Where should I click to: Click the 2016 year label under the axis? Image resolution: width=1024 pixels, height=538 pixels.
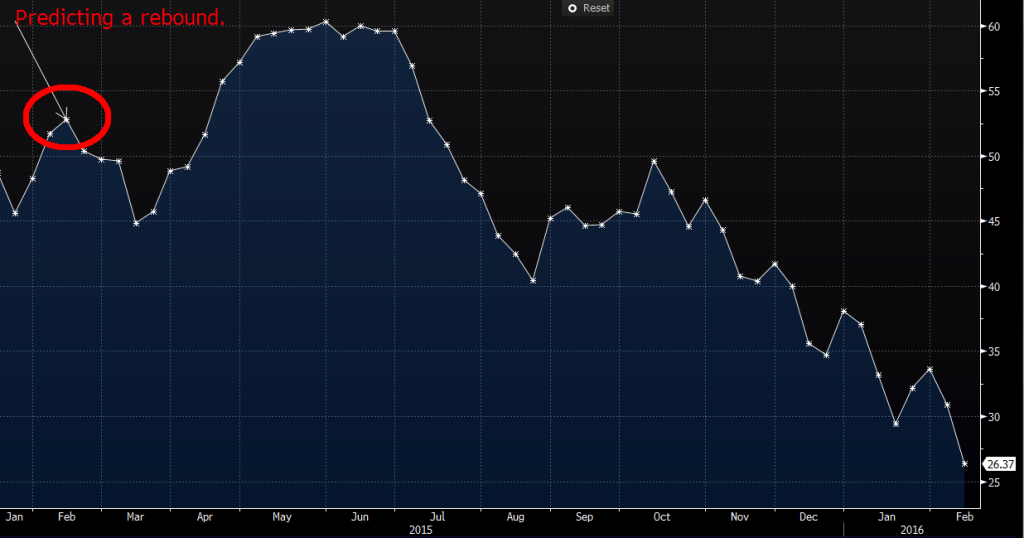912,530
